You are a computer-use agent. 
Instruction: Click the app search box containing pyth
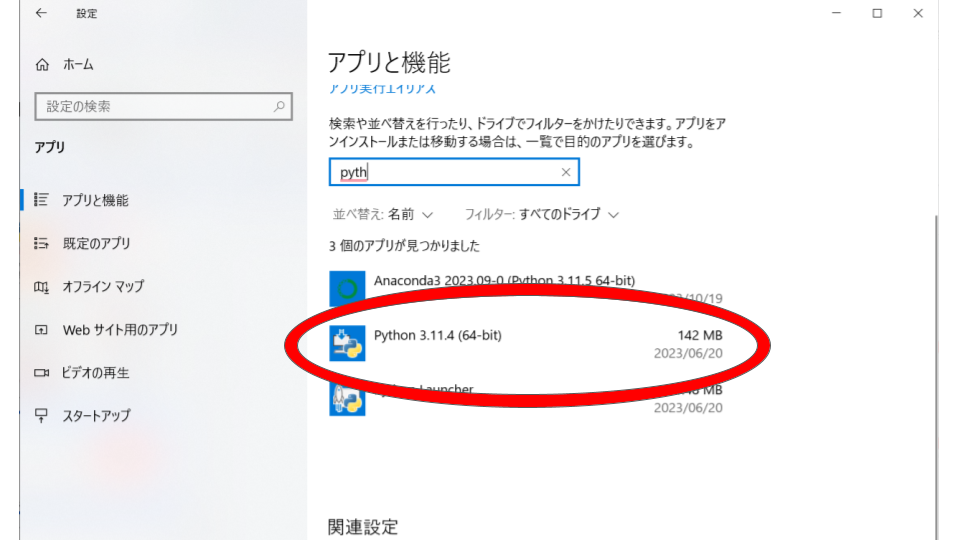454,172
